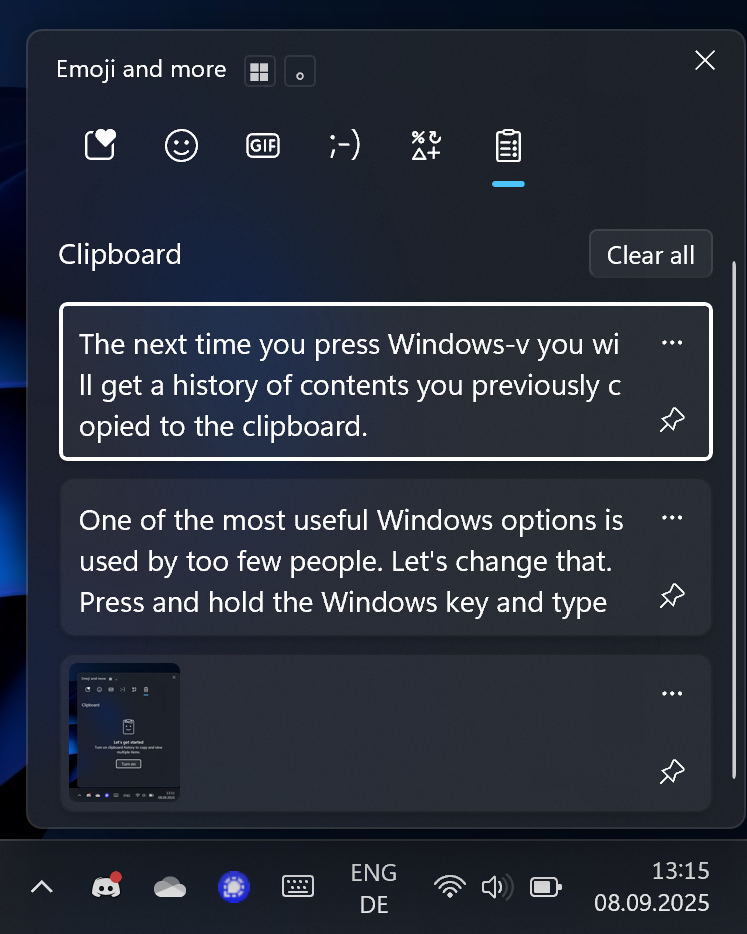Viewport: 747px width, 934px height.
Task: Open the volume speaker icon in the taskbar
Action: click(497, 888)
